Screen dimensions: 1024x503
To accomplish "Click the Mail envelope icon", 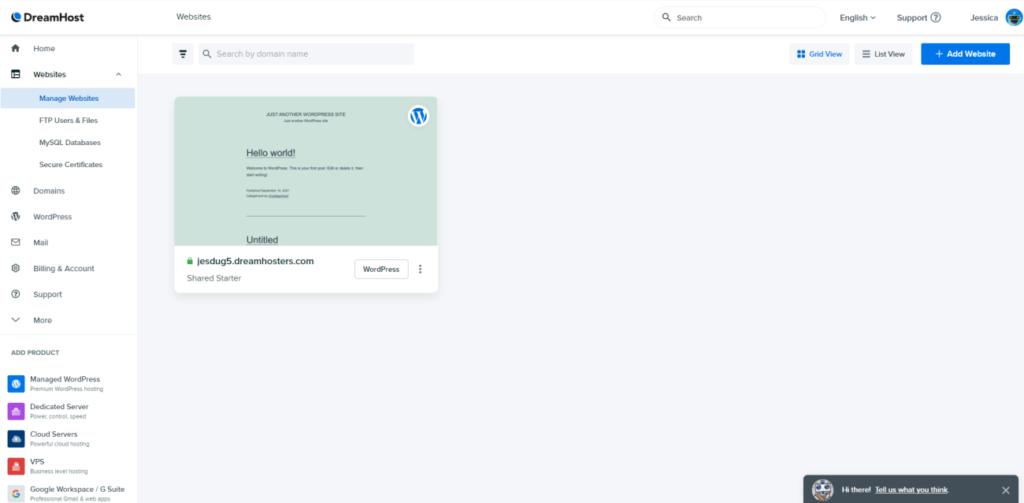I will pos(16,242).
